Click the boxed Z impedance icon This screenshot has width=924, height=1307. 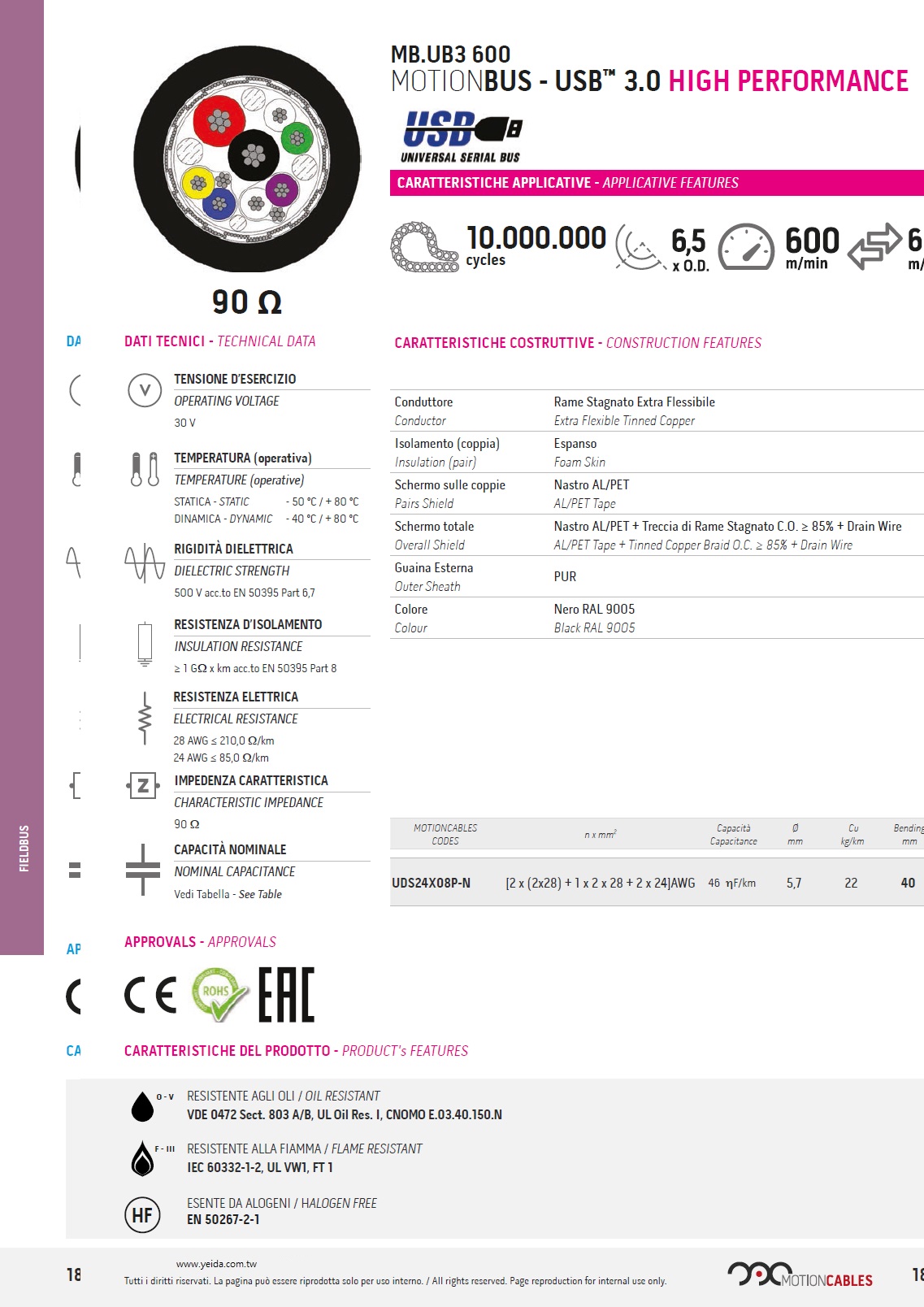(x=143, y=785)
